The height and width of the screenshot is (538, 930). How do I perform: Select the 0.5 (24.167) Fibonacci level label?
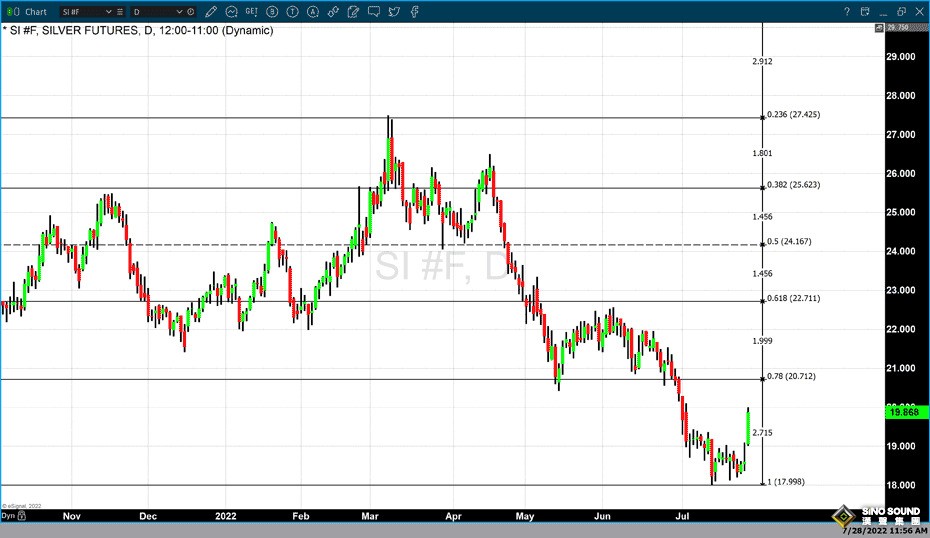(789, 241)
